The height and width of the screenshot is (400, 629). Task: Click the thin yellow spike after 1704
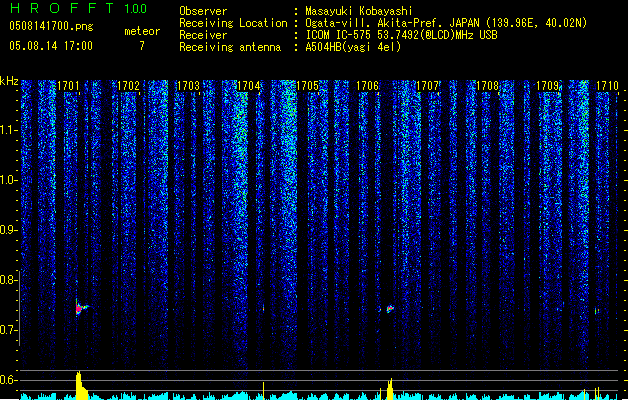click(264, 391)
